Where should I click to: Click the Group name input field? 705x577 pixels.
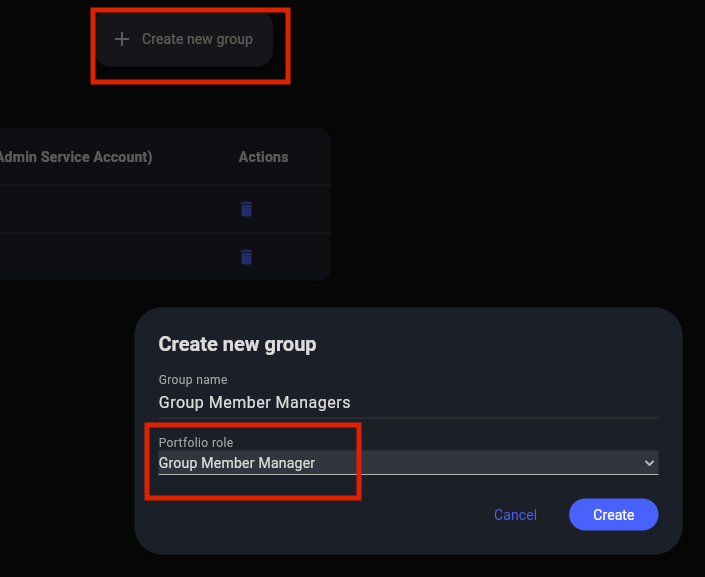pyautogui.click(x=408, y=403)
